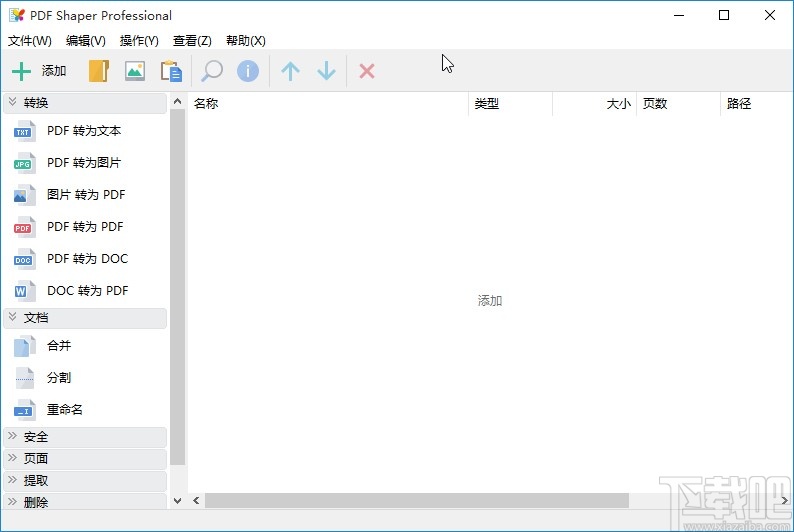
Task: Collapse the 转换 section
Action: coord(85,103)
